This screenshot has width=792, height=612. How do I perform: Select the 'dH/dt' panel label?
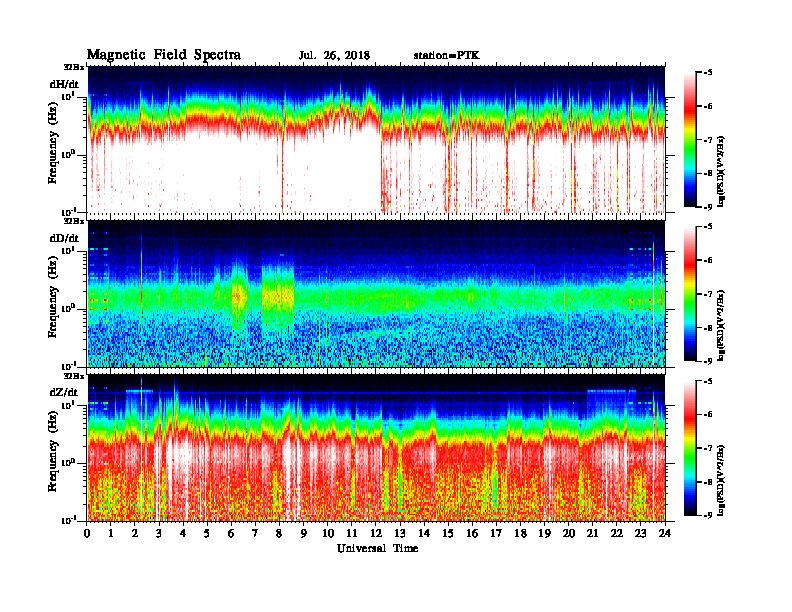[64, 84]
